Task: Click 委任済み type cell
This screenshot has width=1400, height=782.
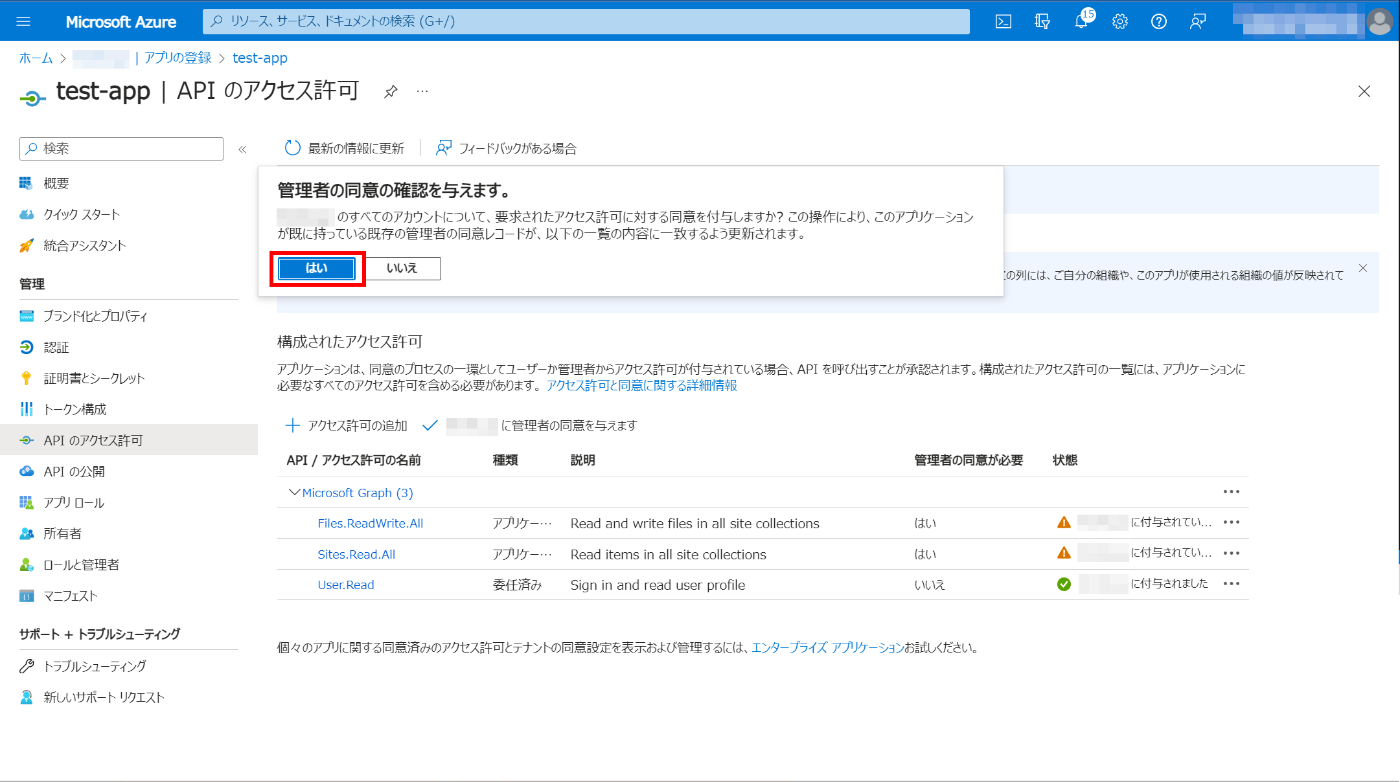Action: click(517, 585)
